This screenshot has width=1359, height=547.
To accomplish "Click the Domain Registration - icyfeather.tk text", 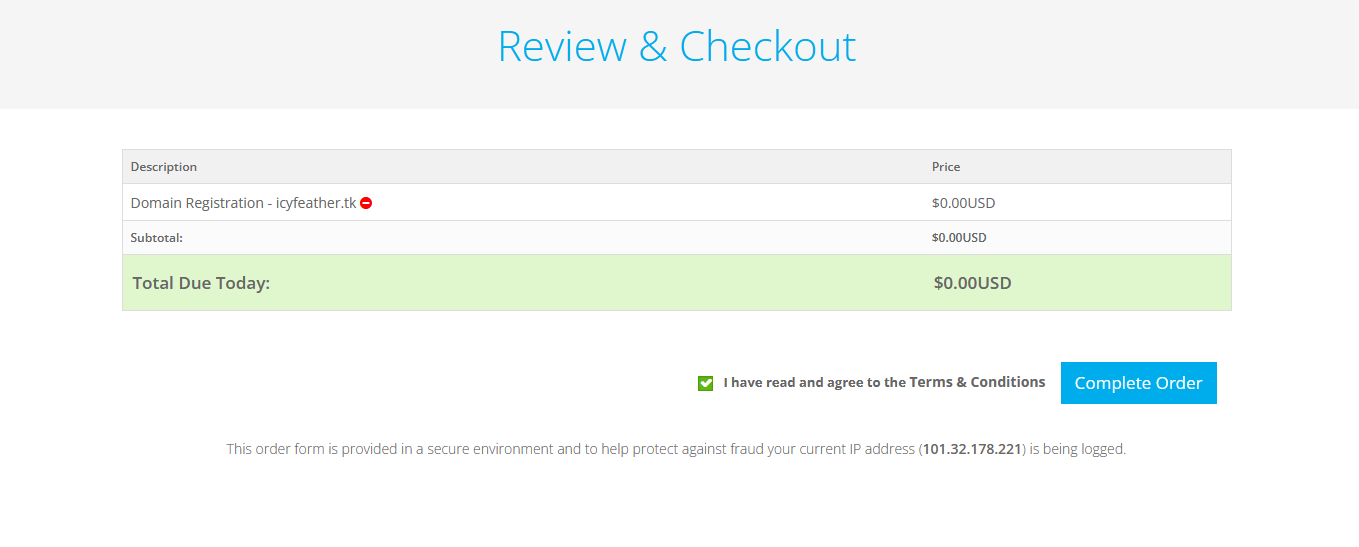I will point(243,203).
